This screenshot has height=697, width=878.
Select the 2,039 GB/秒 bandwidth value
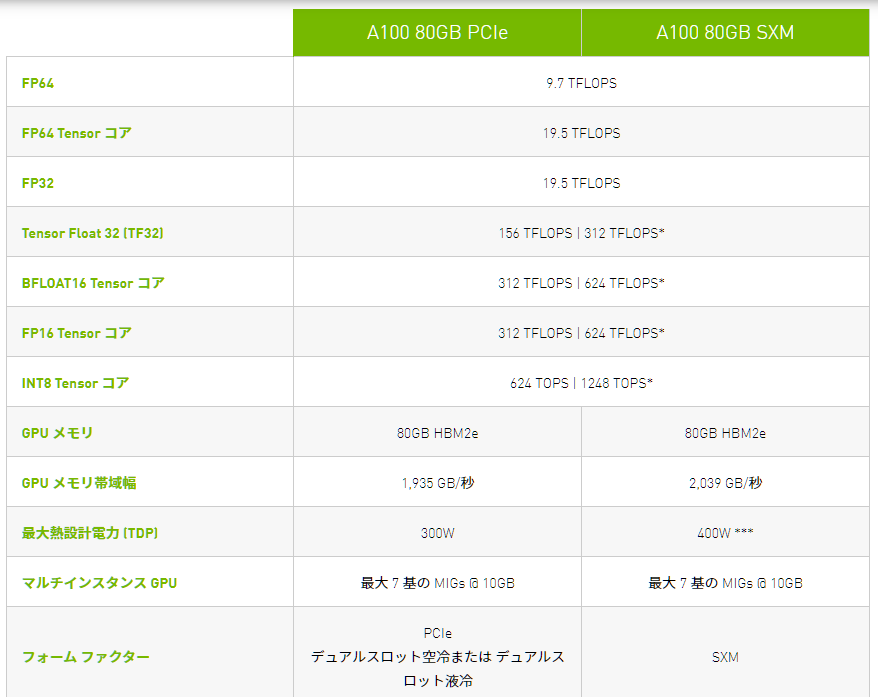tap(725, 483)
